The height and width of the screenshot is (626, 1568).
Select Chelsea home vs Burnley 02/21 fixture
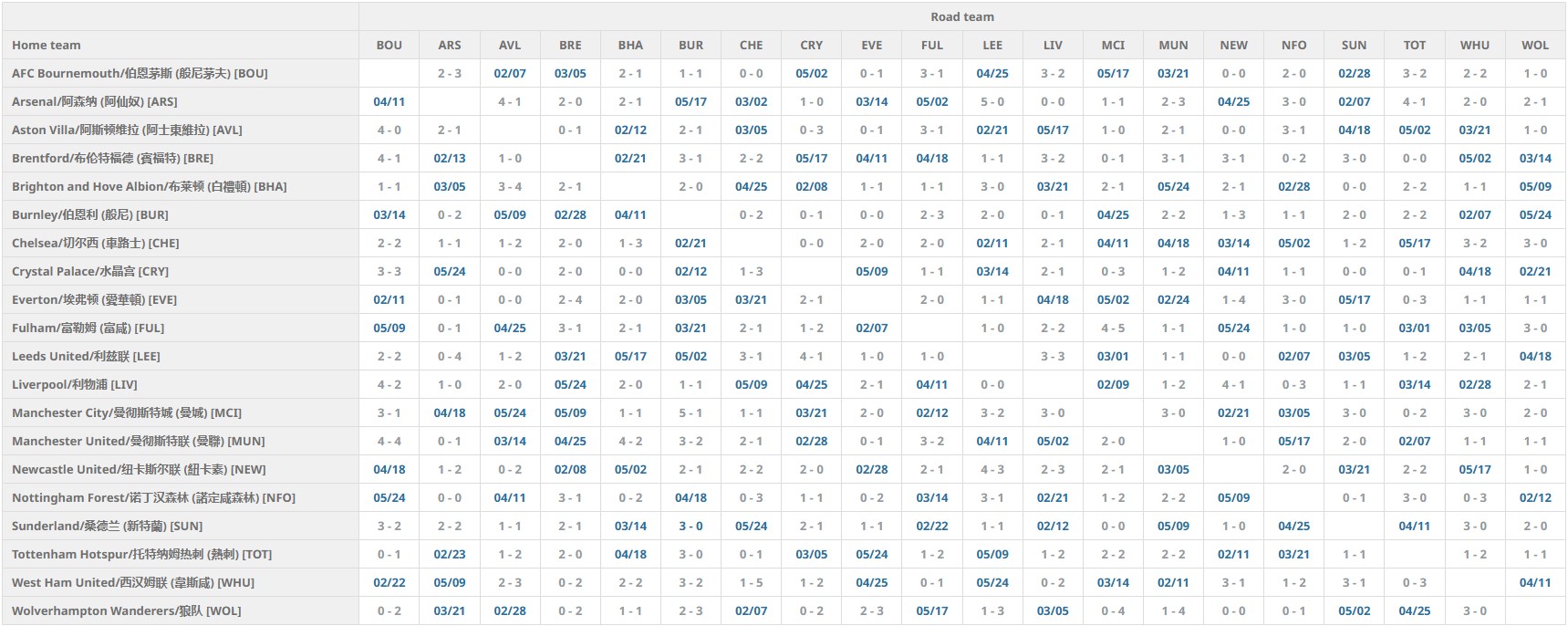click(x=691, y=244)
